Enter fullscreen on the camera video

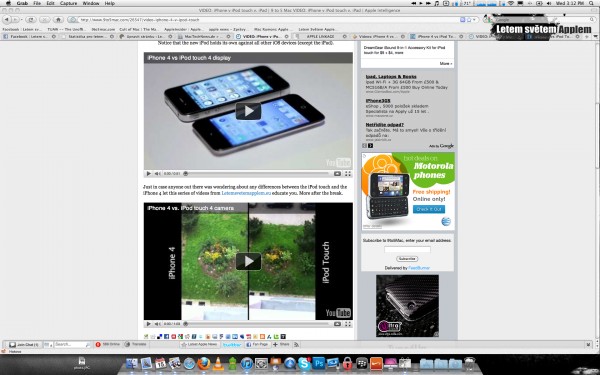348,324
